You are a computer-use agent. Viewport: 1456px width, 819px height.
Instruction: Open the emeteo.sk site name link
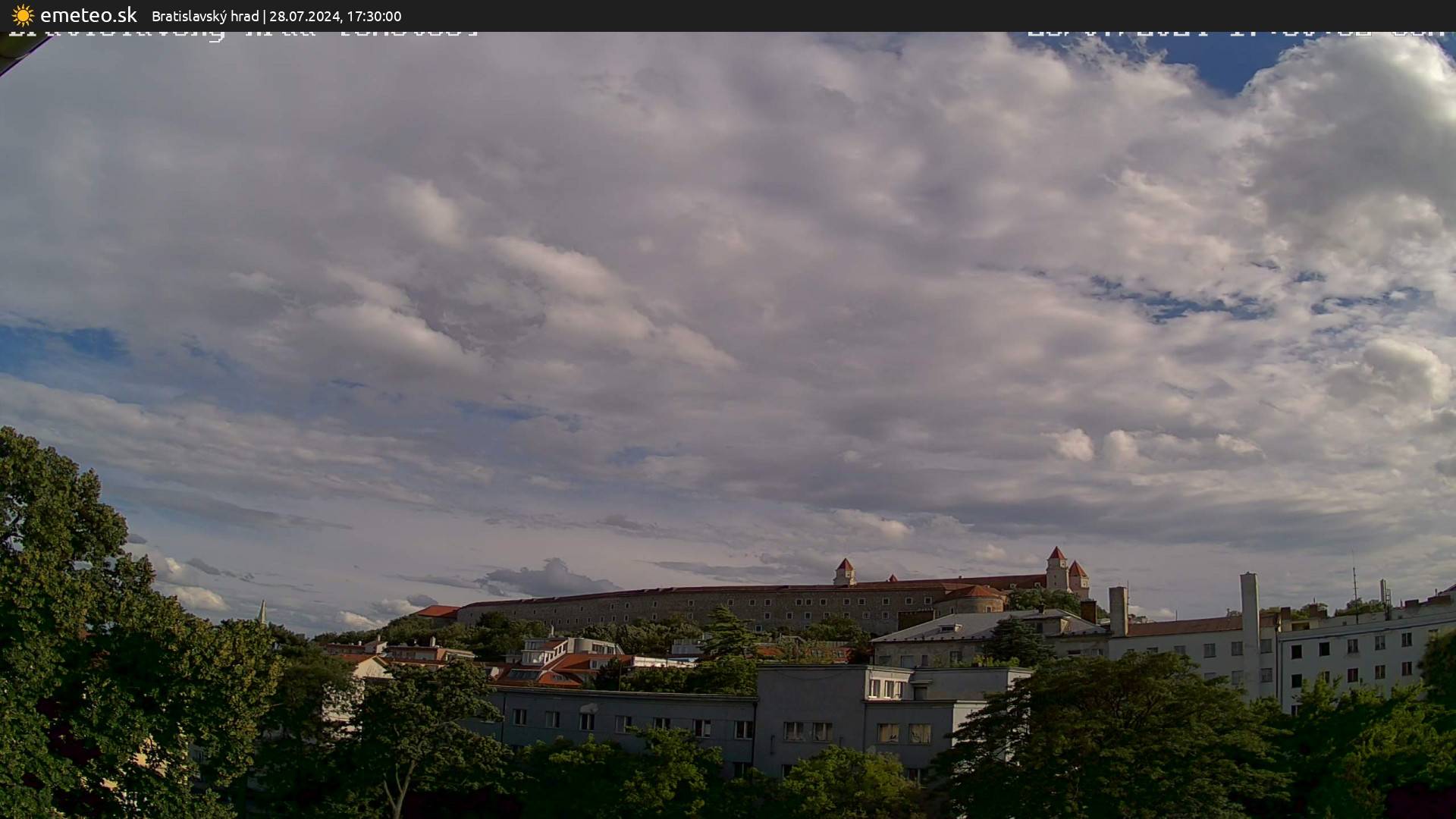(88, 15)
